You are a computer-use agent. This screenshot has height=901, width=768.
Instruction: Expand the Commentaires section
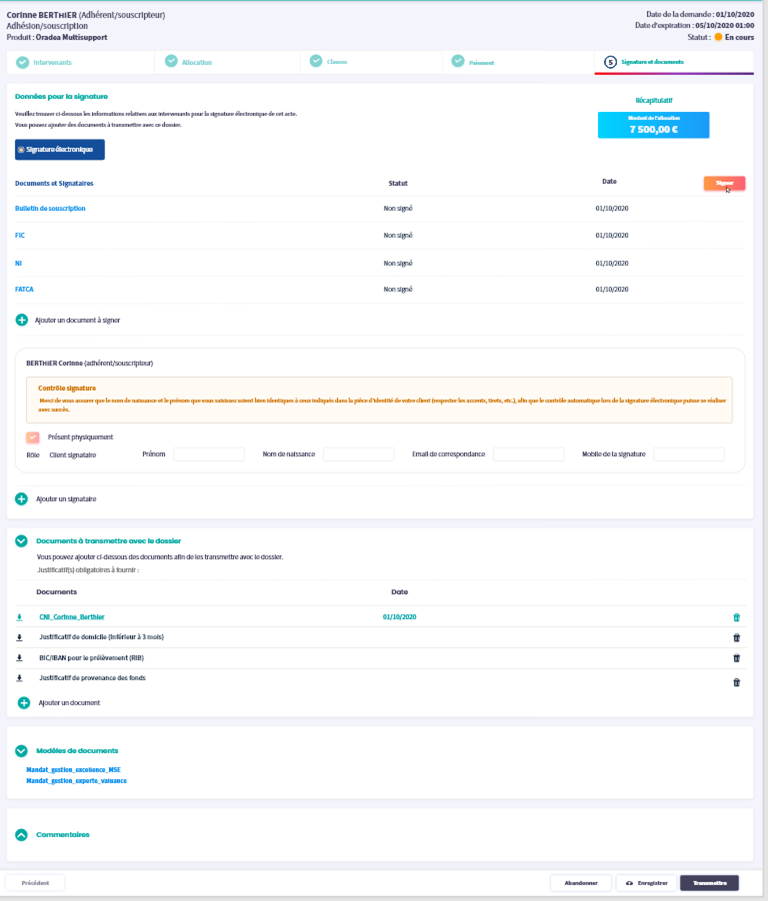click(21, 834)
